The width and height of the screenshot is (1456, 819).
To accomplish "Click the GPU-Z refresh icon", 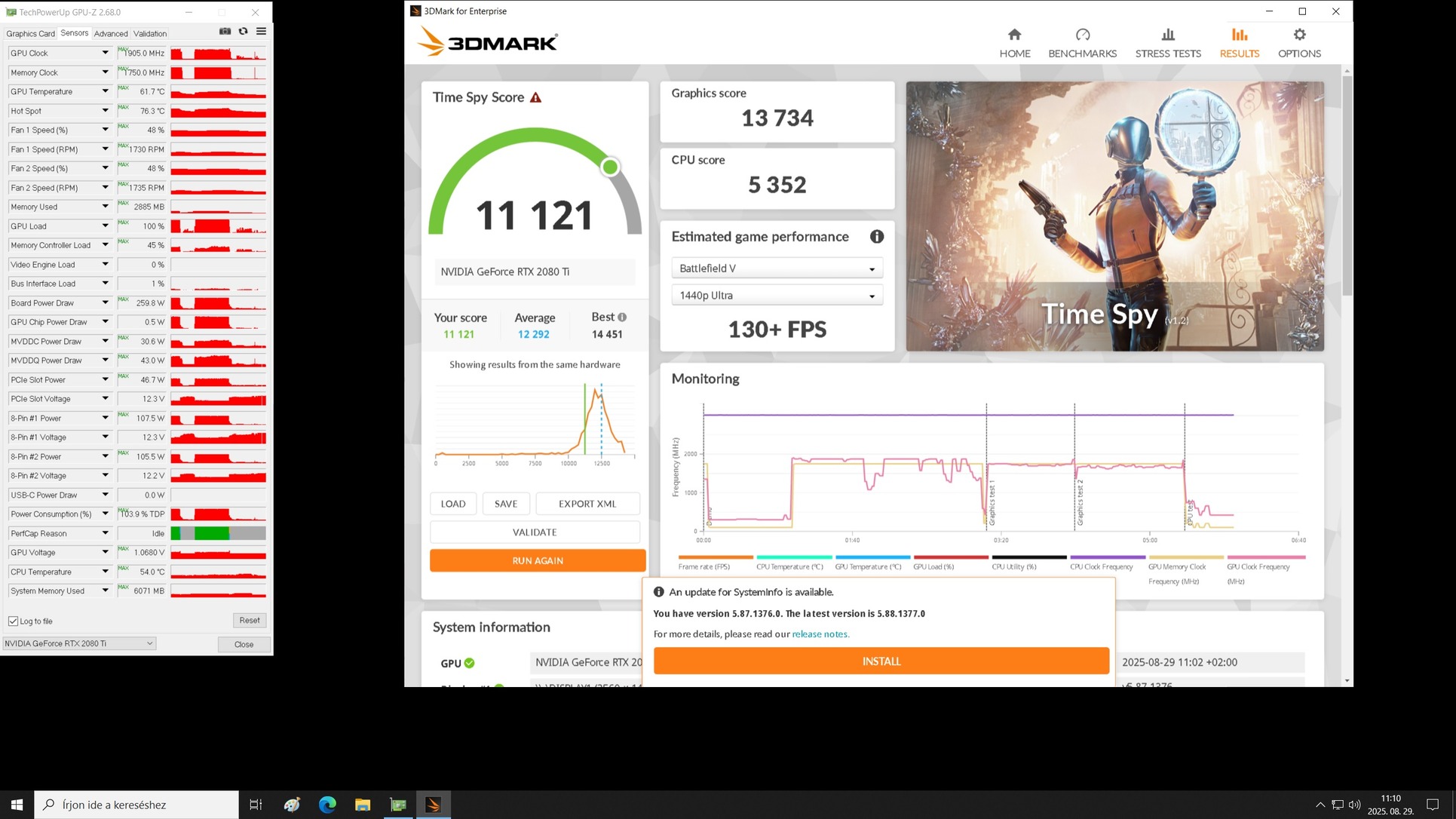I will click(x=243, y=32).
